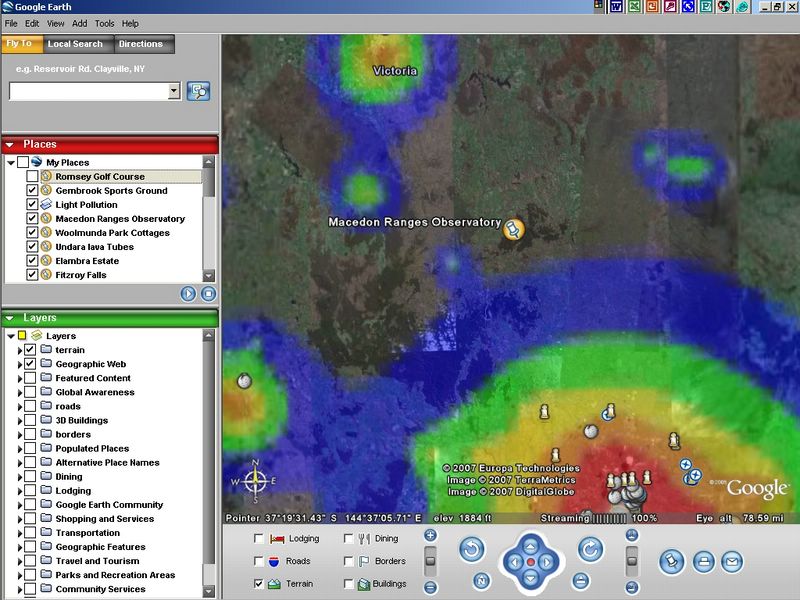Open the Add menu

tap(80, 23)
